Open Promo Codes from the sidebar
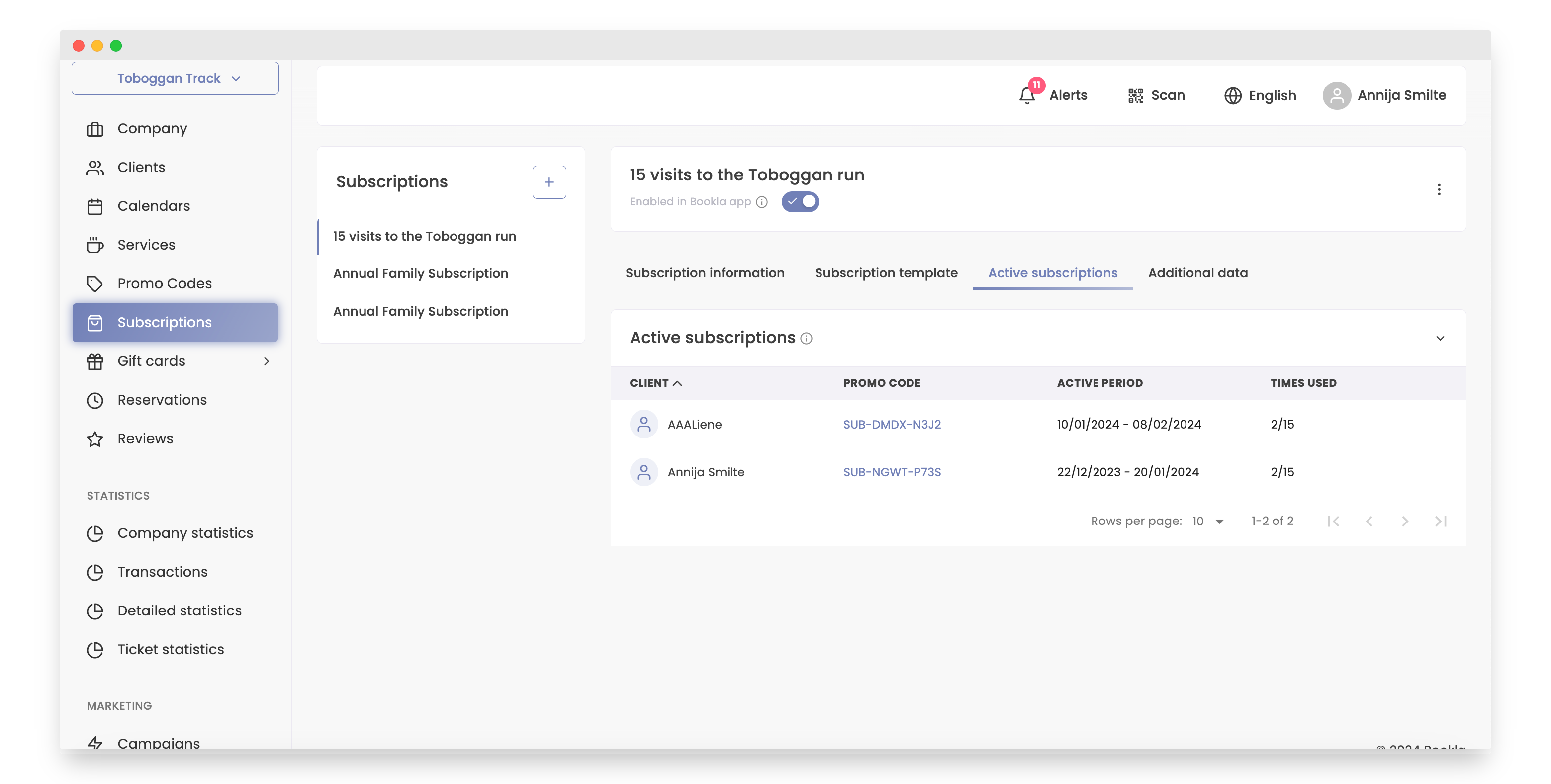The image size is (1551, 784). pyautogui.click(x=164, y=283)
